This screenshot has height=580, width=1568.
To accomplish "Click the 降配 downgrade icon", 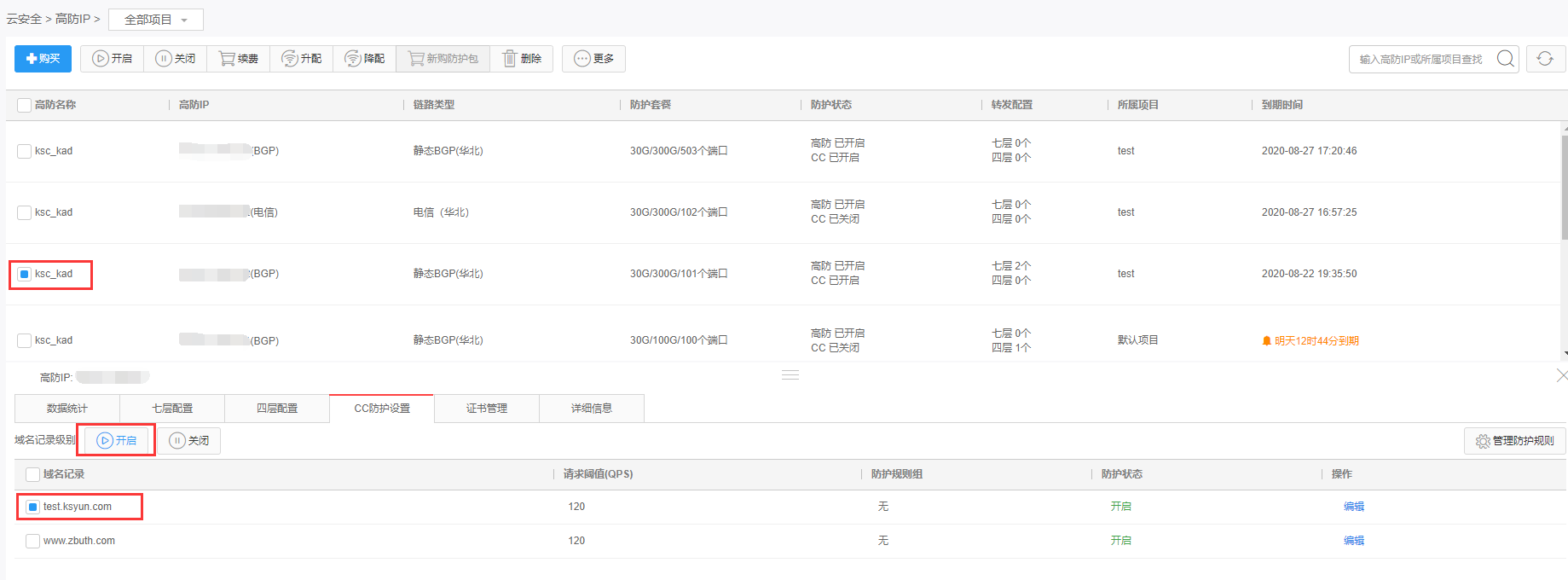I will click(353, 59).
